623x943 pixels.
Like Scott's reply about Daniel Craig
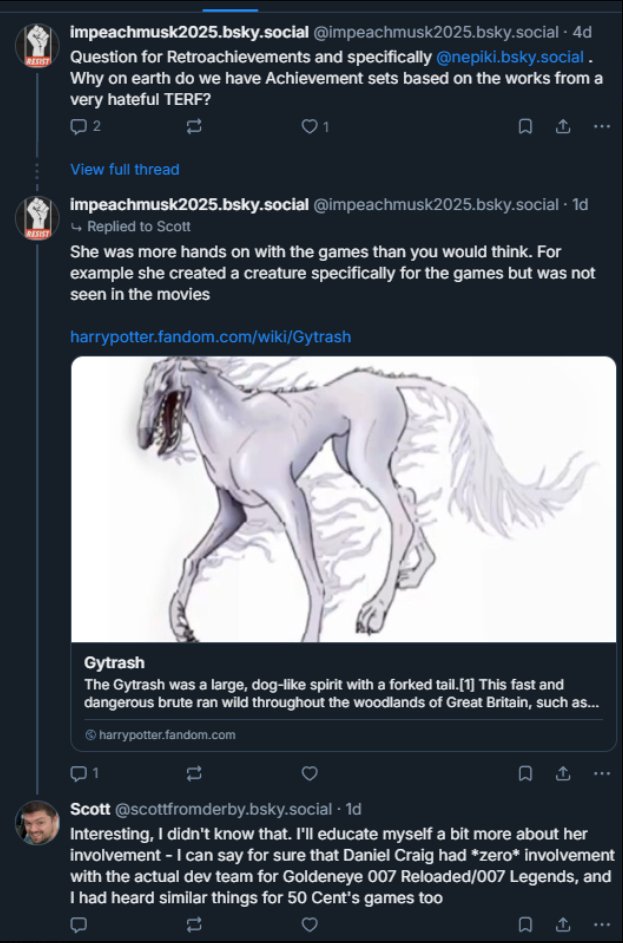click(309, 925)
